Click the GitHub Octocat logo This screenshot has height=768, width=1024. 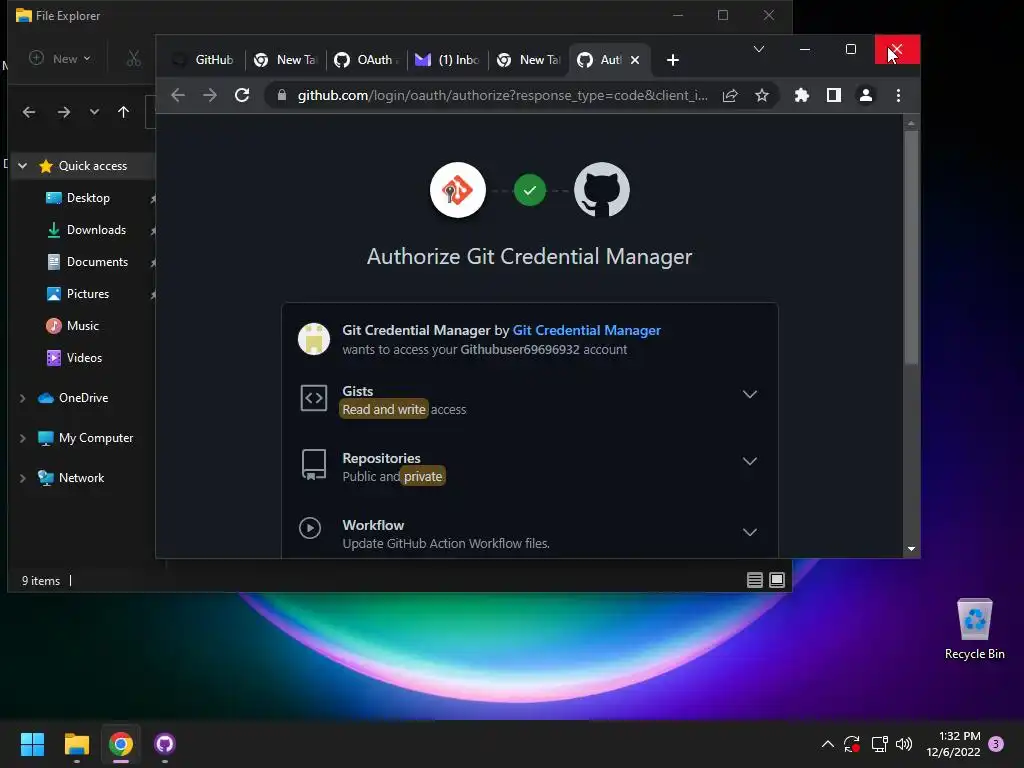[601, 190]
